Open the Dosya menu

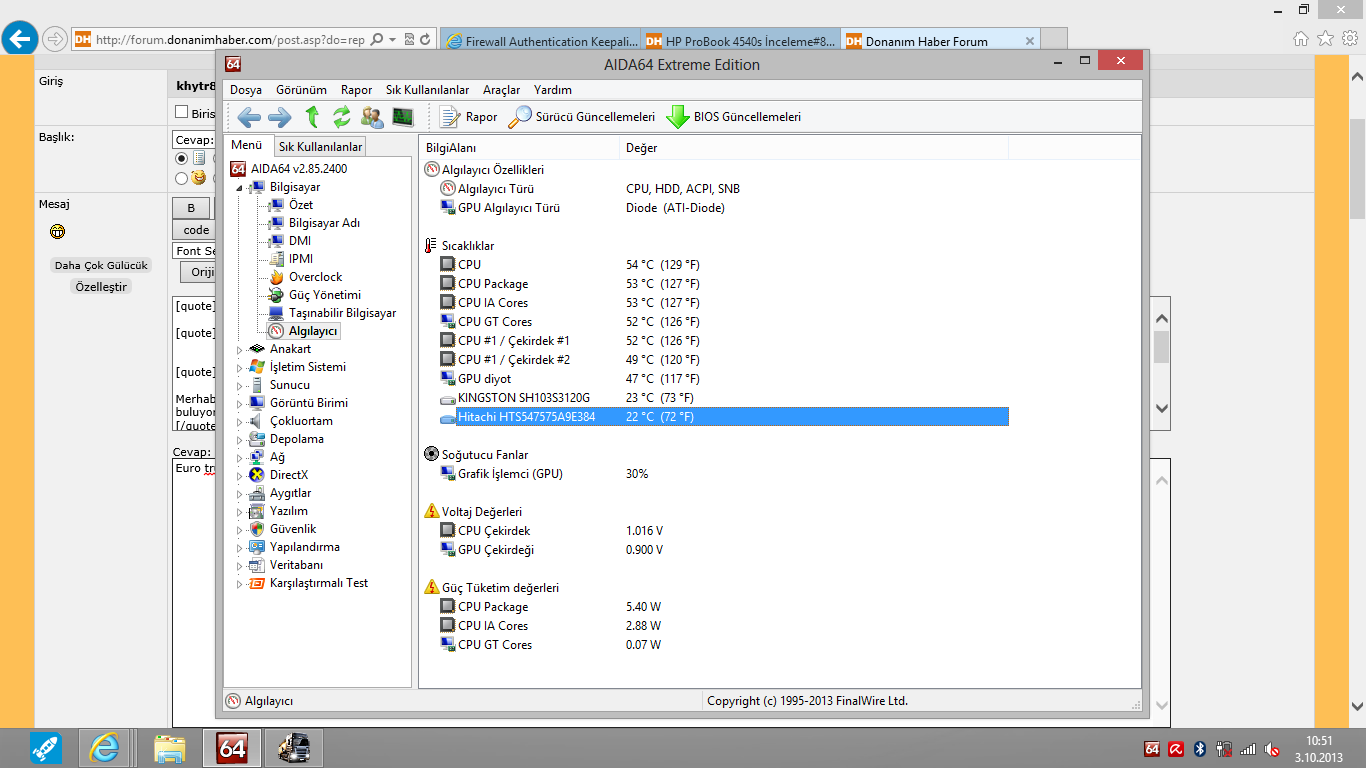pyautogui.click(x=246, y=90)
